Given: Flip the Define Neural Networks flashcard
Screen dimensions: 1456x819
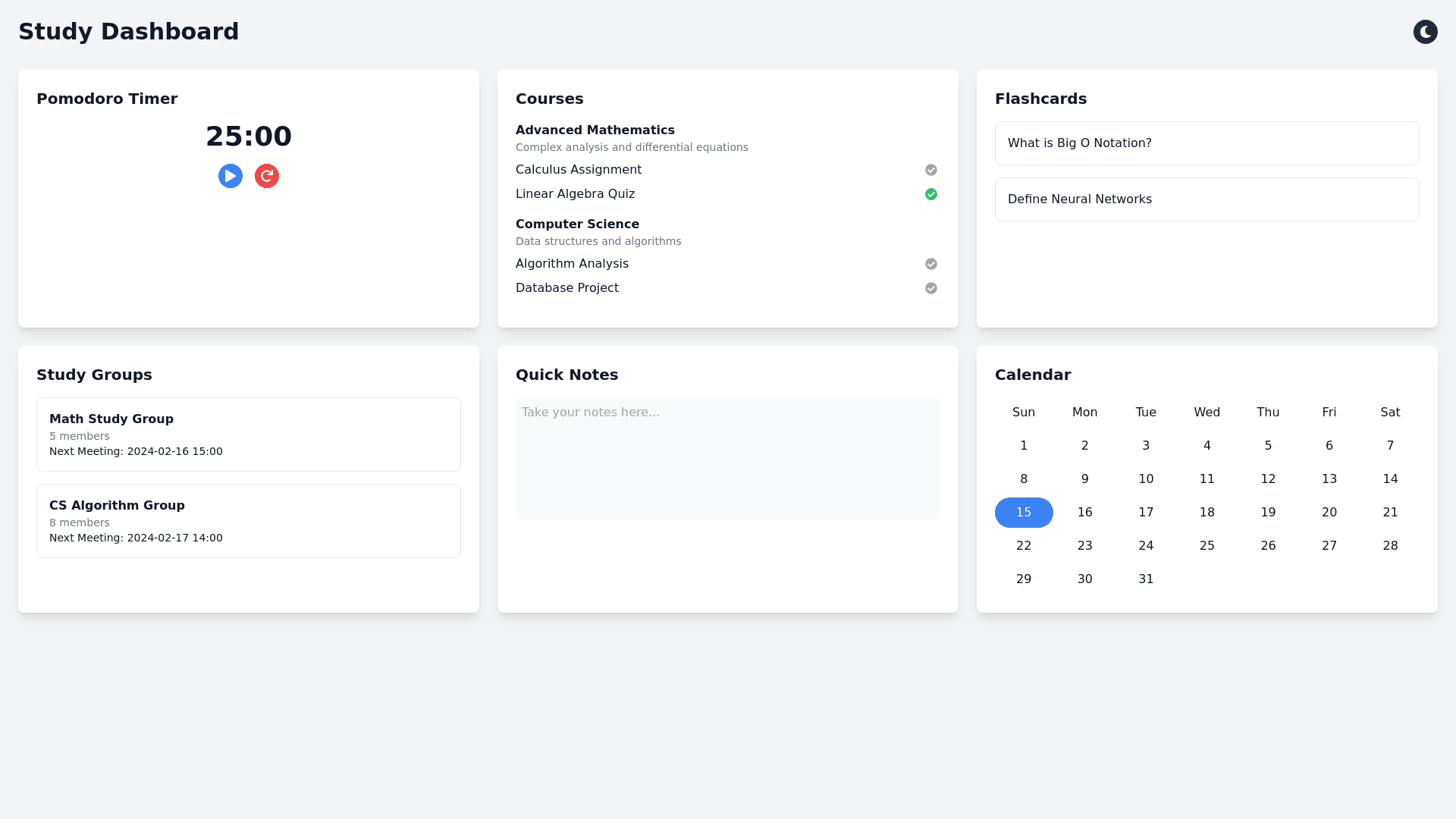Looking at the screenshot, I should pyautogui.click(x=1207, y=199).
